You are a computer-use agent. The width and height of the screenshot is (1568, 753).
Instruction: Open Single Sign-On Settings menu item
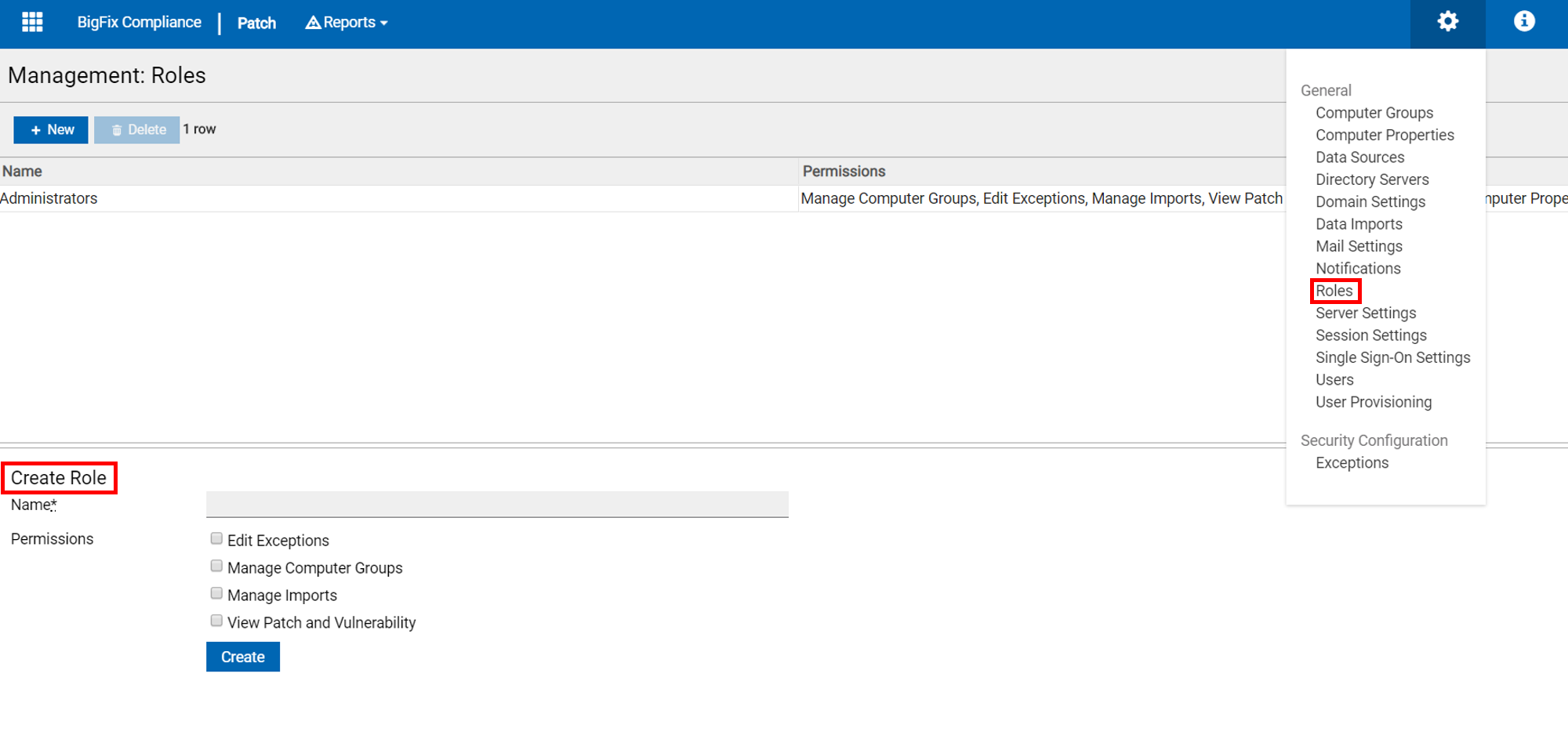(1392, 357)
